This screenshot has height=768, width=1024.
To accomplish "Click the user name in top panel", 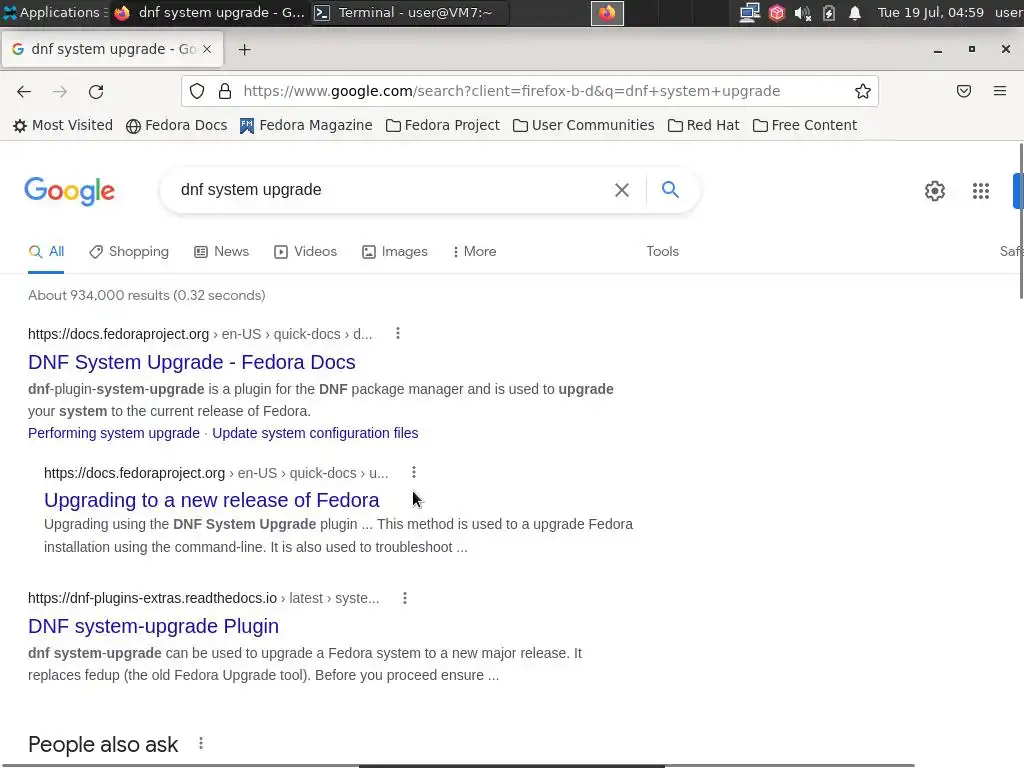I will coord(1009,12).
